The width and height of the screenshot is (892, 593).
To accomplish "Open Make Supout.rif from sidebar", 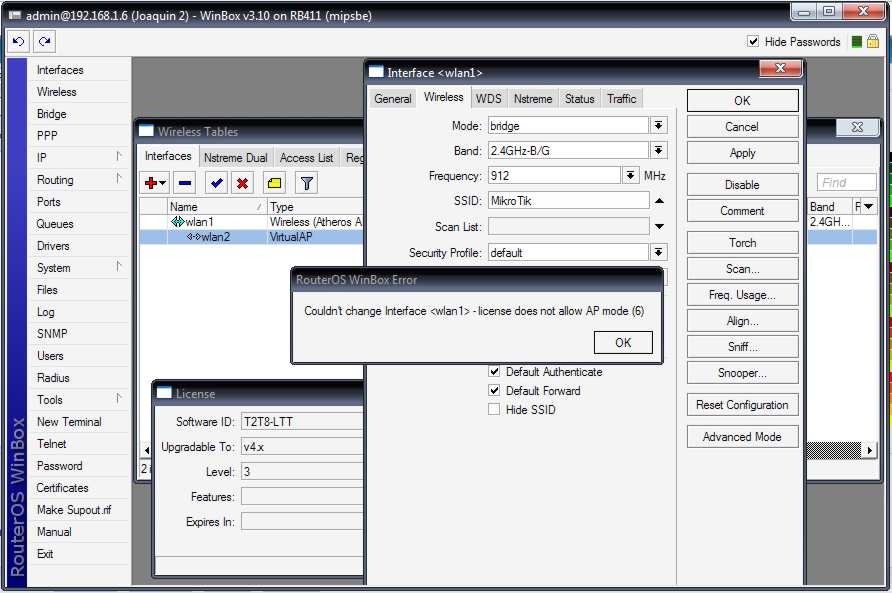I will tap(74, 510).
